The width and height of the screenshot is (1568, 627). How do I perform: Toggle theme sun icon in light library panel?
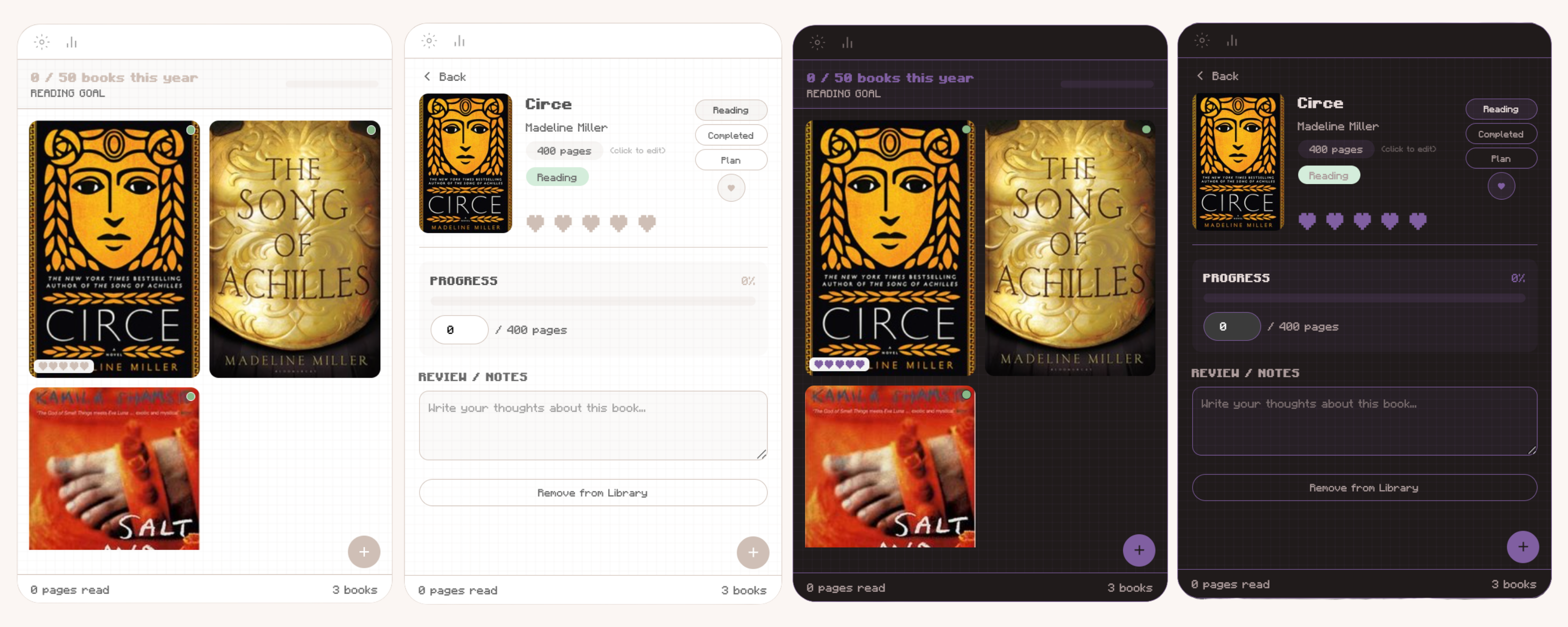pyautogui.click(x=41, y=42)
